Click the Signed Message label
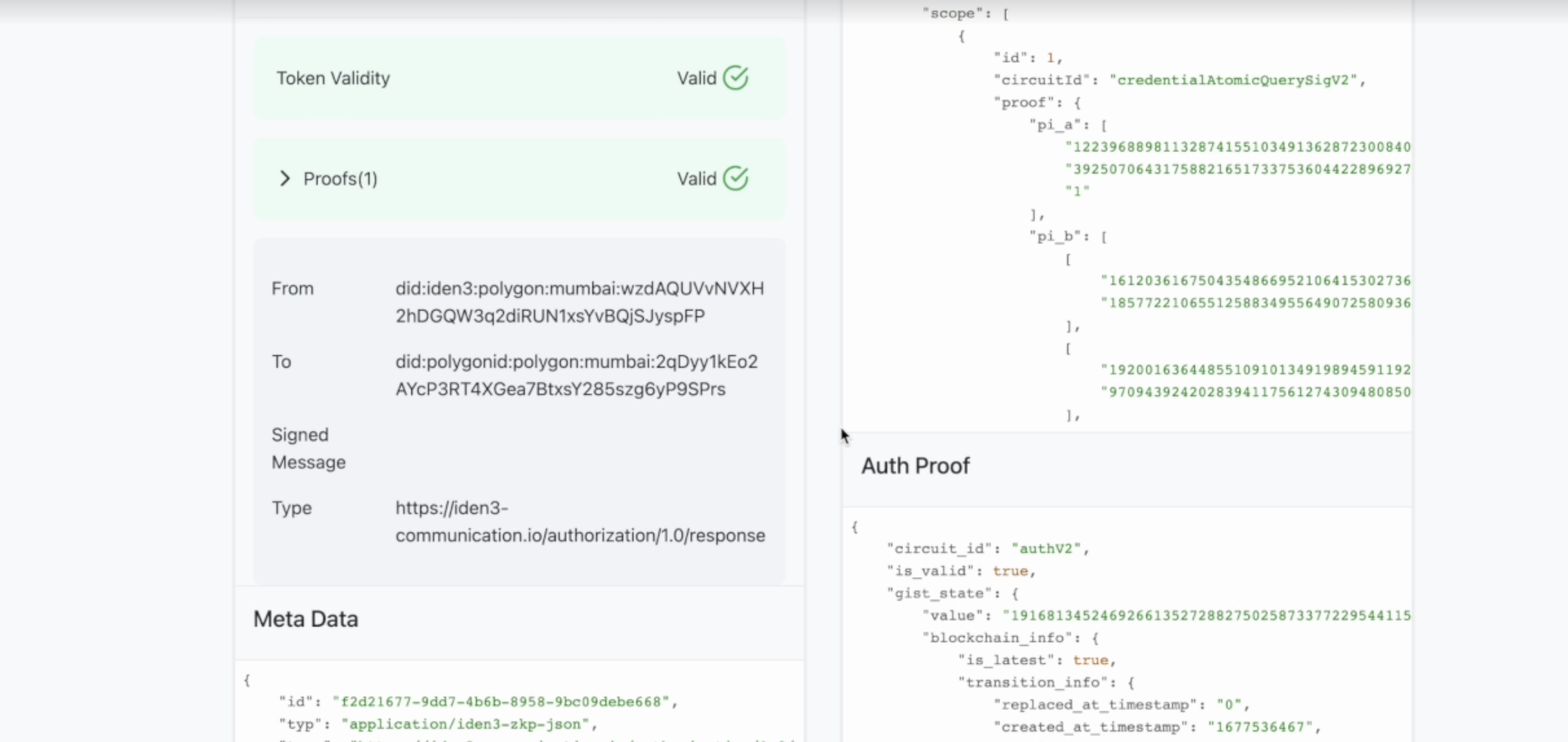 pos(309,448)
